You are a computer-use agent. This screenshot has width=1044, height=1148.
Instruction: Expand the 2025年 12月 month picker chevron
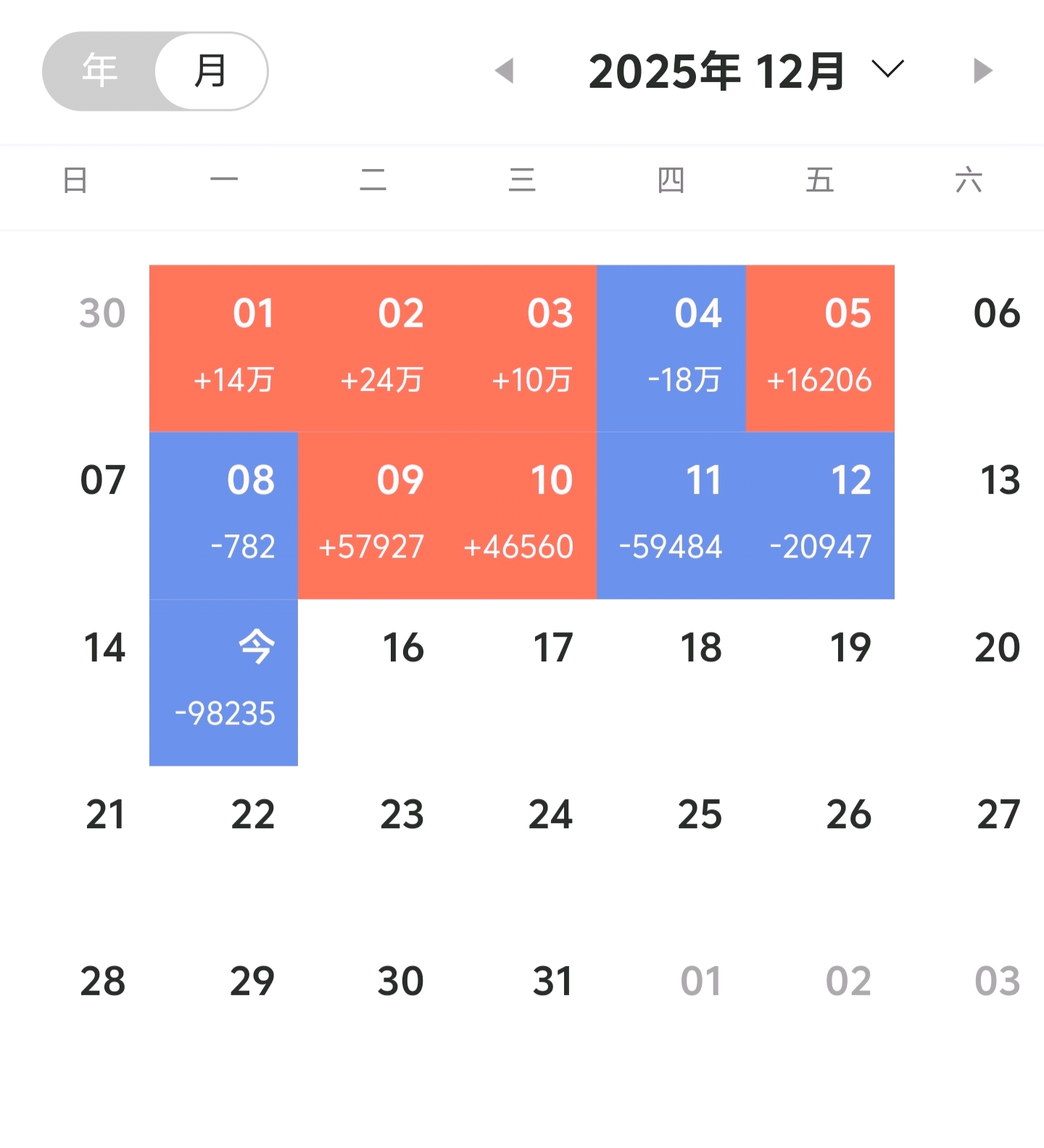coord(887,70)
